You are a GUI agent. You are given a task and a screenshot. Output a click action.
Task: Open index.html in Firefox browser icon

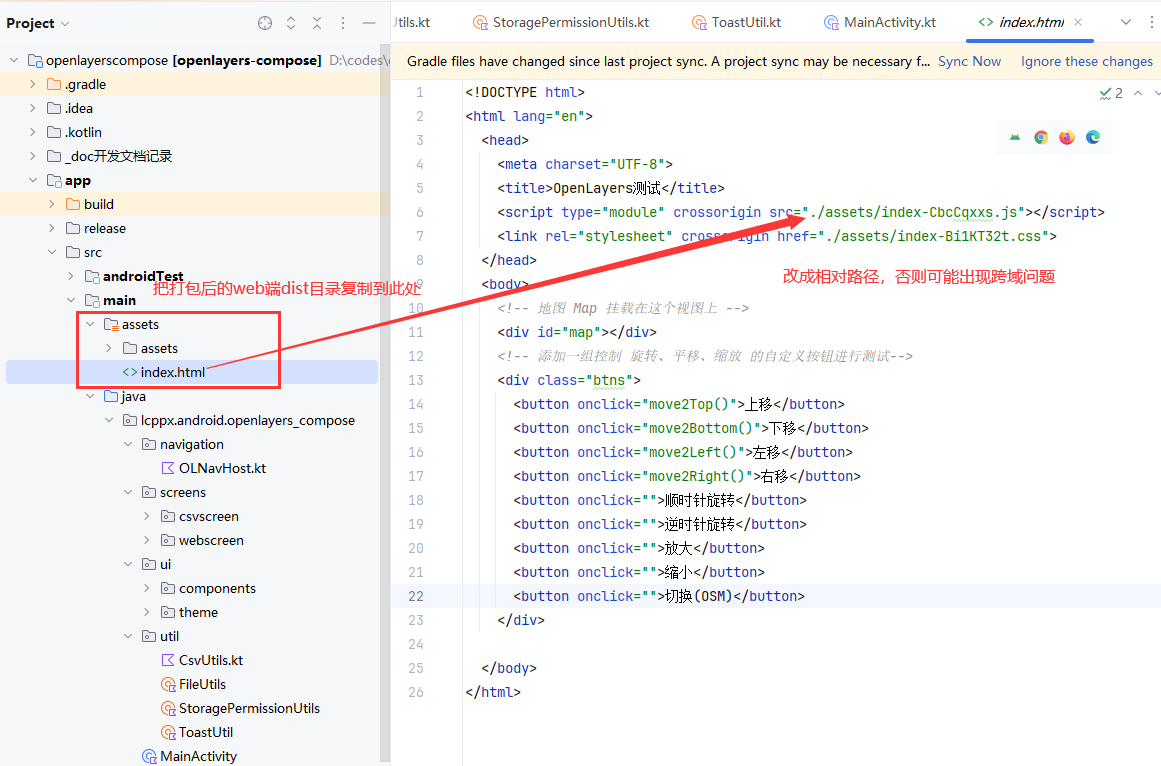click(x=1067, y=137)
